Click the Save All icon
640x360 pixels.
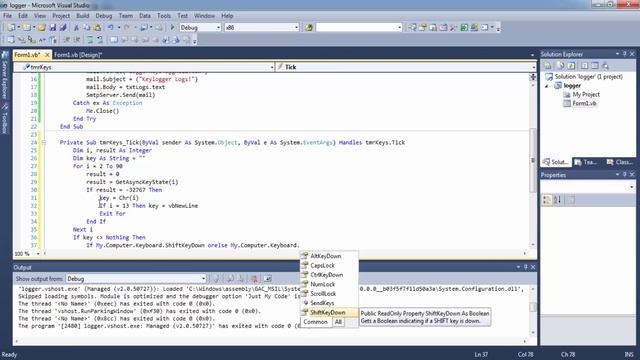(63, 27)
